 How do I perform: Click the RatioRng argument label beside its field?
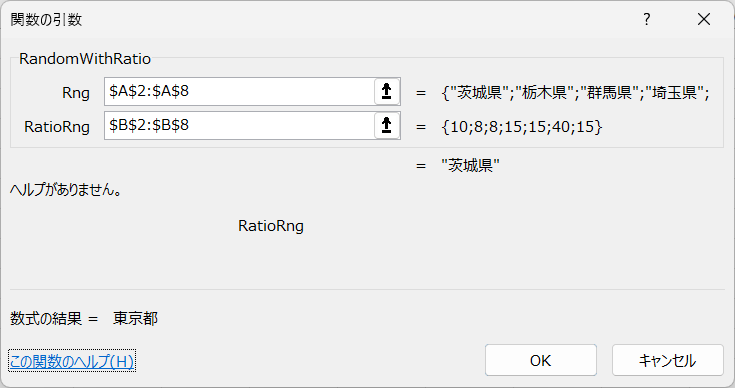(x=57, y=127)
